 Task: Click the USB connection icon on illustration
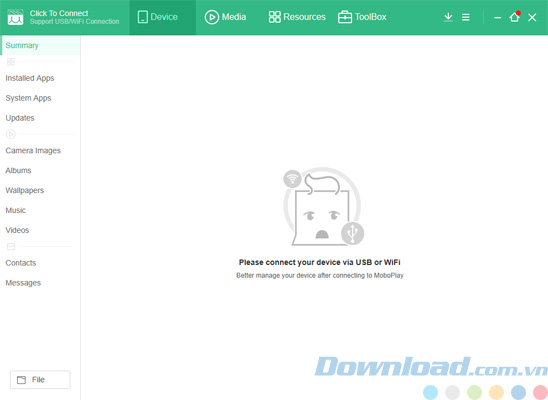352,233
